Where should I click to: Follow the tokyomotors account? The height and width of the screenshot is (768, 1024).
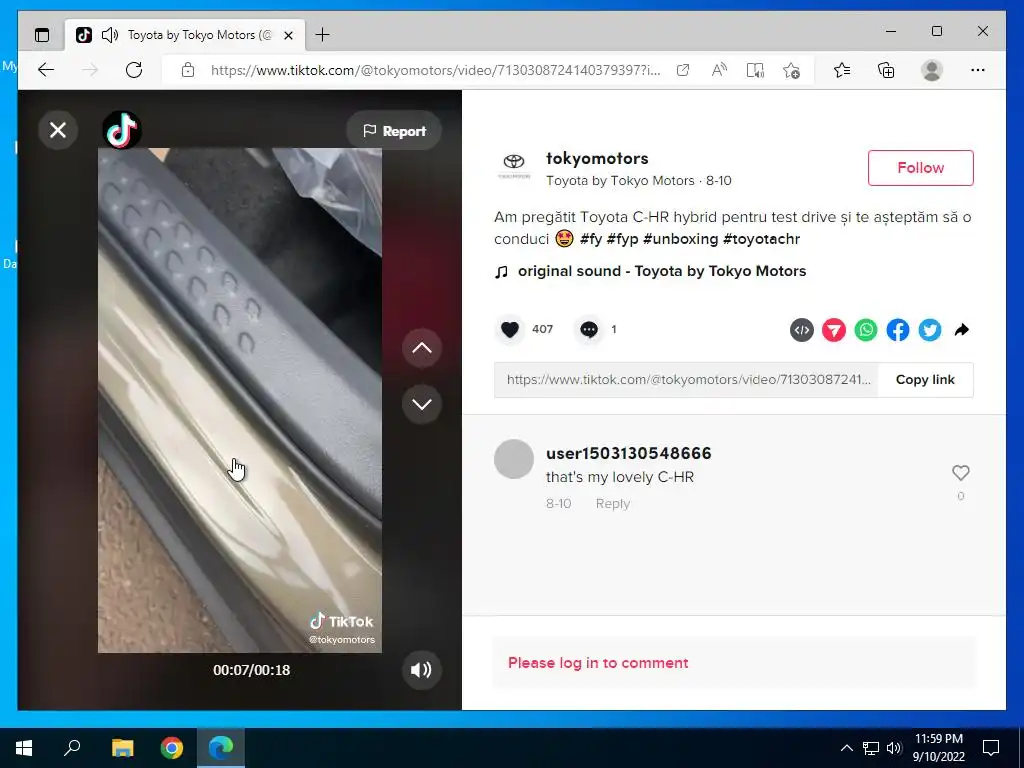click(920, 168)
